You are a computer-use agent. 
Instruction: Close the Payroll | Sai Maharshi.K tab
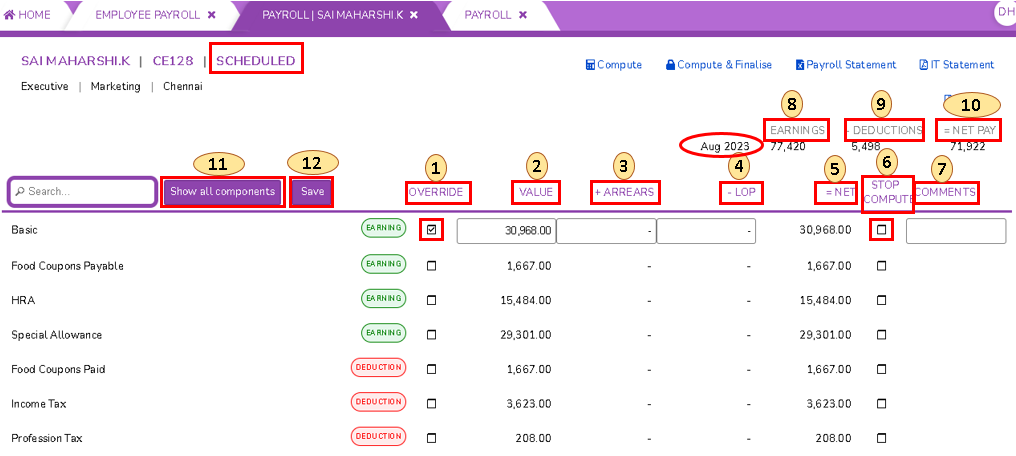(x=414, y=15)
